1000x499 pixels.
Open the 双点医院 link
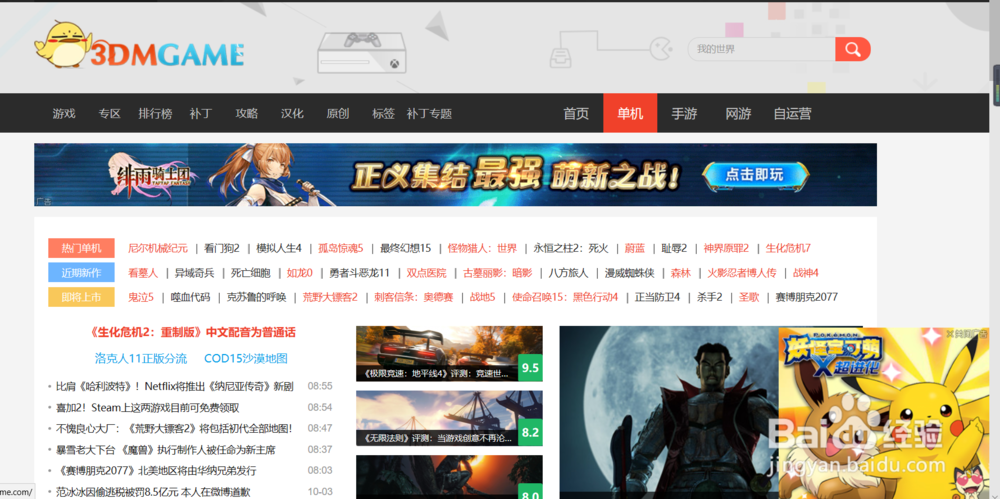(x=426, y=273)
